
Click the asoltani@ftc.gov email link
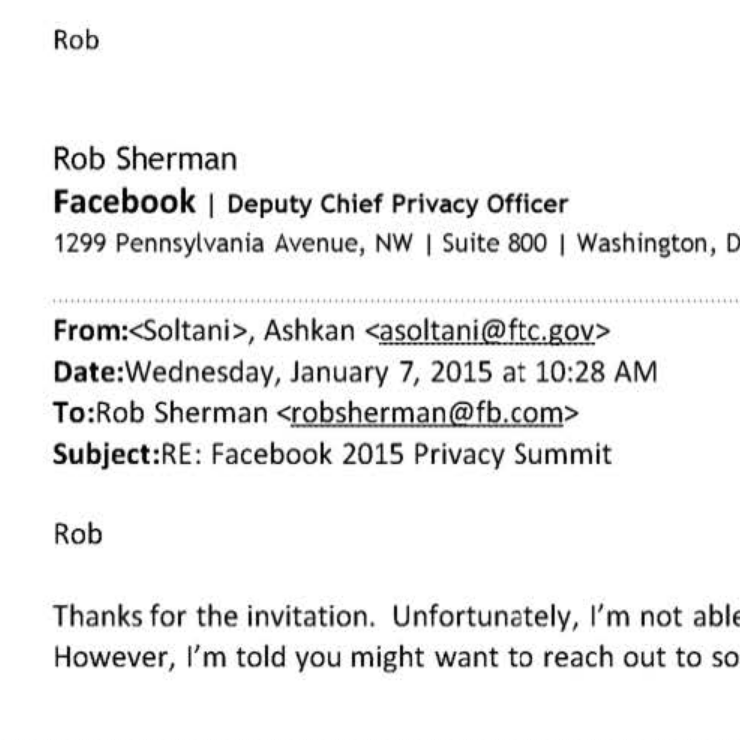pos(487,331)
